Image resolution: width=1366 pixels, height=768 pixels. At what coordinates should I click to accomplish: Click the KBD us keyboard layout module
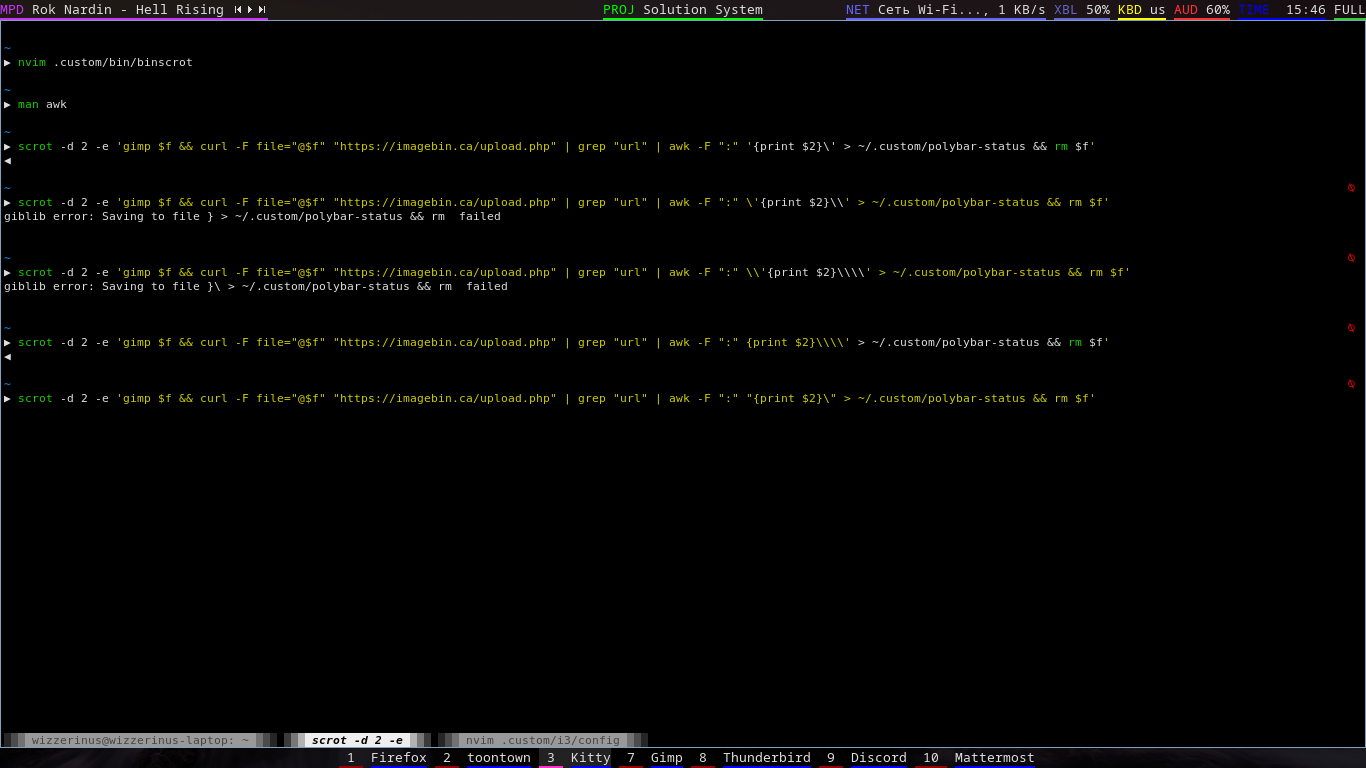click(x=1142, y=9)
